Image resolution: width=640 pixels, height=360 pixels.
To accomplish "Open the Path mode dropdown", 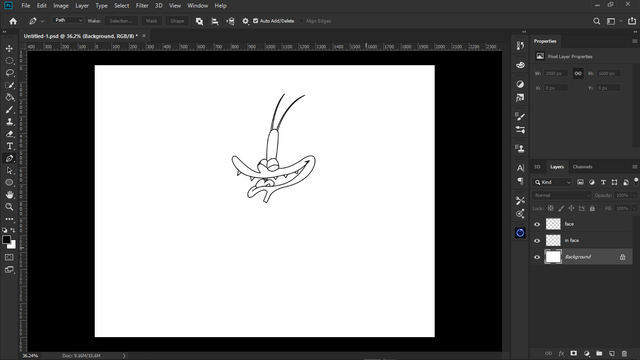I will [69, 20].
